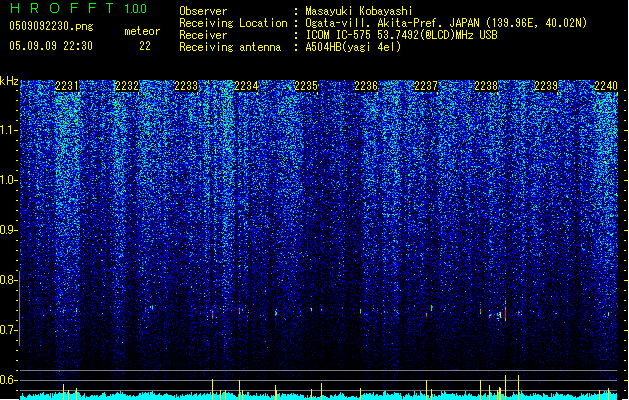This screenshot has width=629, height=400.
Task: Click the ICOM IC-575 receiver text
Action: [402, 35]
